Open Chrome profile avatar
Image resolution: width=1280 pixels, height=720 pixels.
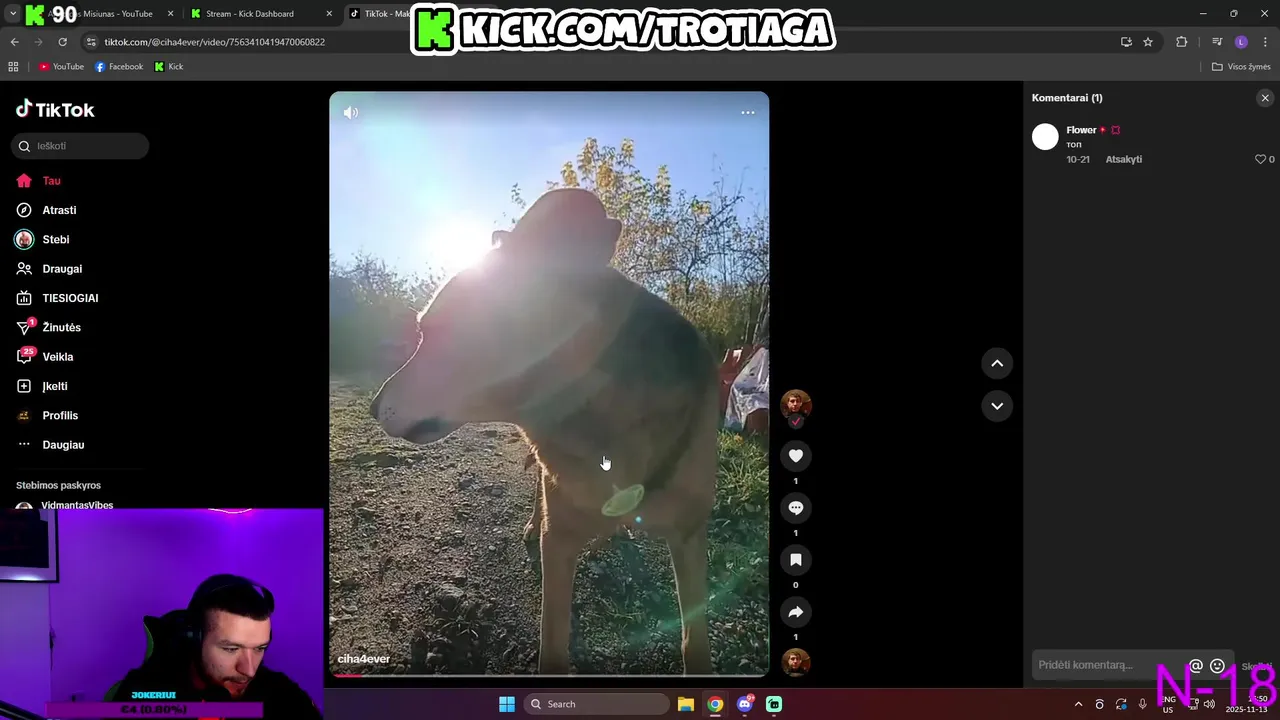click(1241, 42)
